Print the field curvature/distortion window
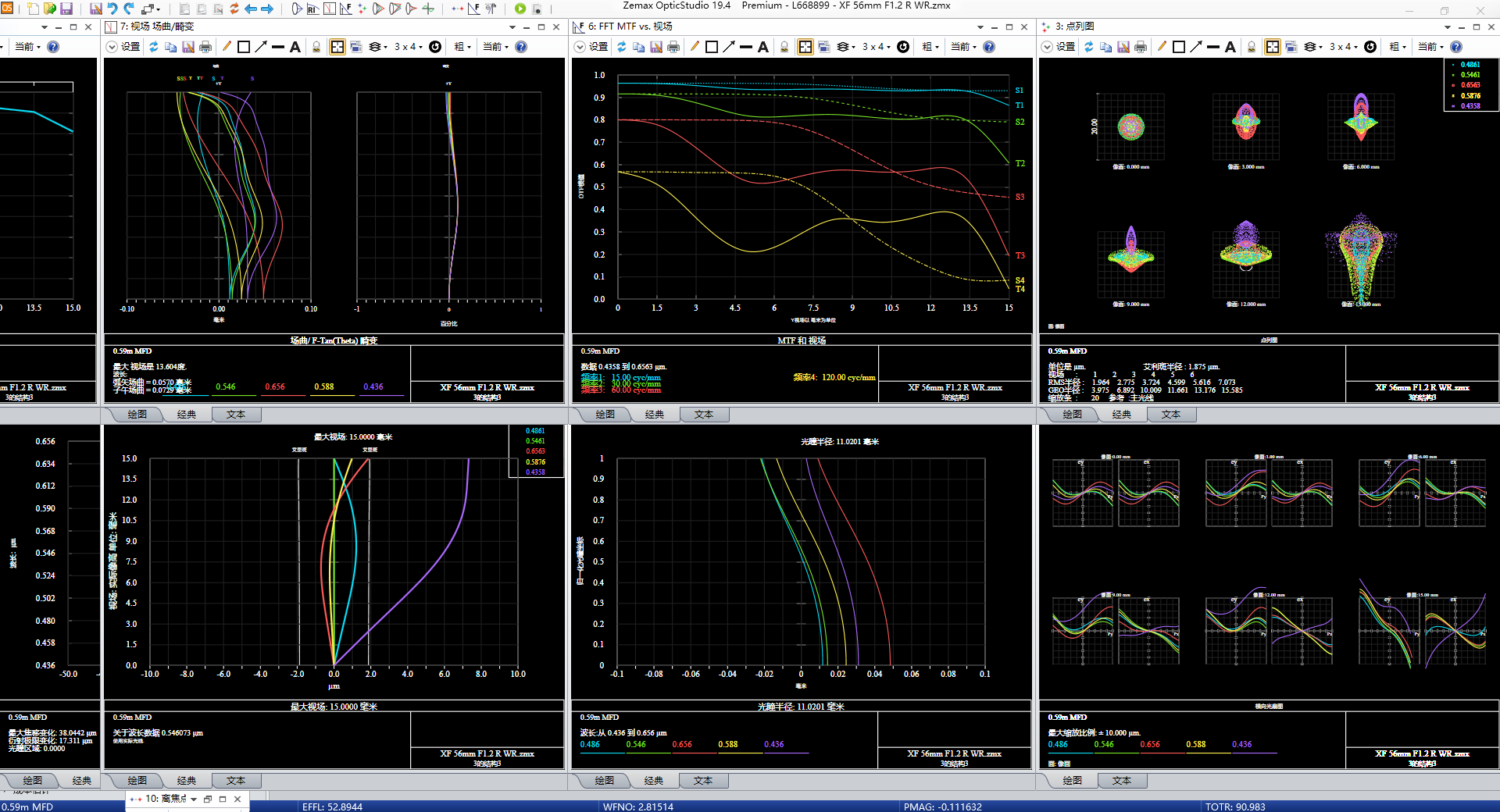 [205, 47]
